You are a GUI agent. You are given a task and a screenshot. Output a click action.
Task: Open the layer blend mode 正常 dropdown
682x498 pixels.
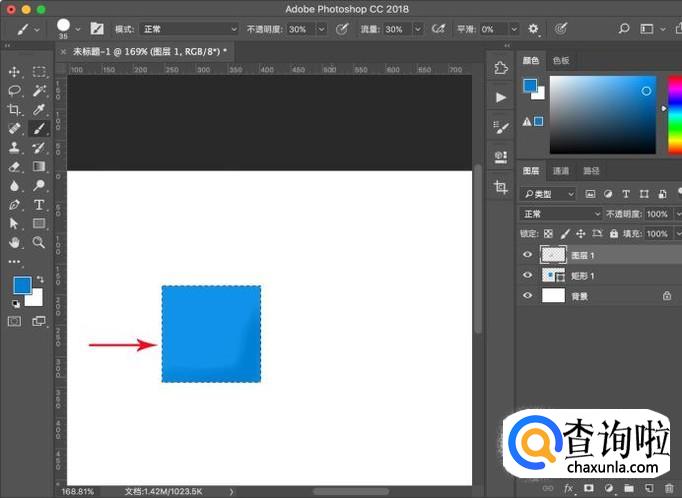click(x=561, y=214)
